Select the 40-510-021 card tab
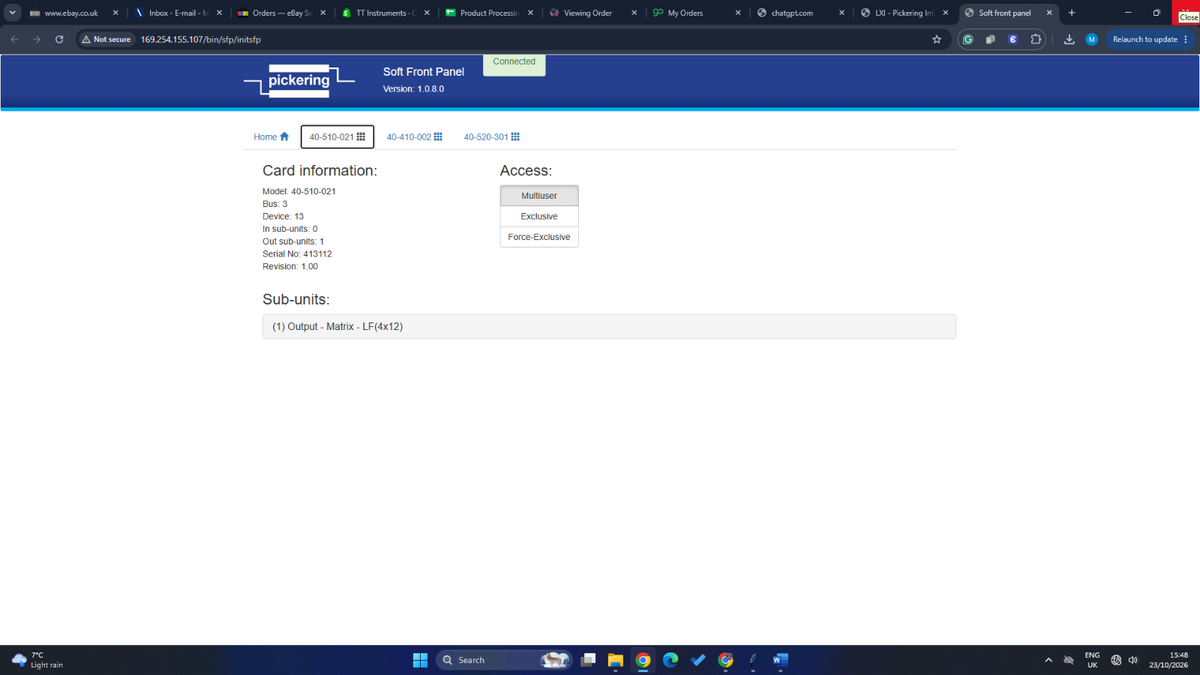Image resolution: width=1200 pixels, height=675 pixels. coord(337,137)
